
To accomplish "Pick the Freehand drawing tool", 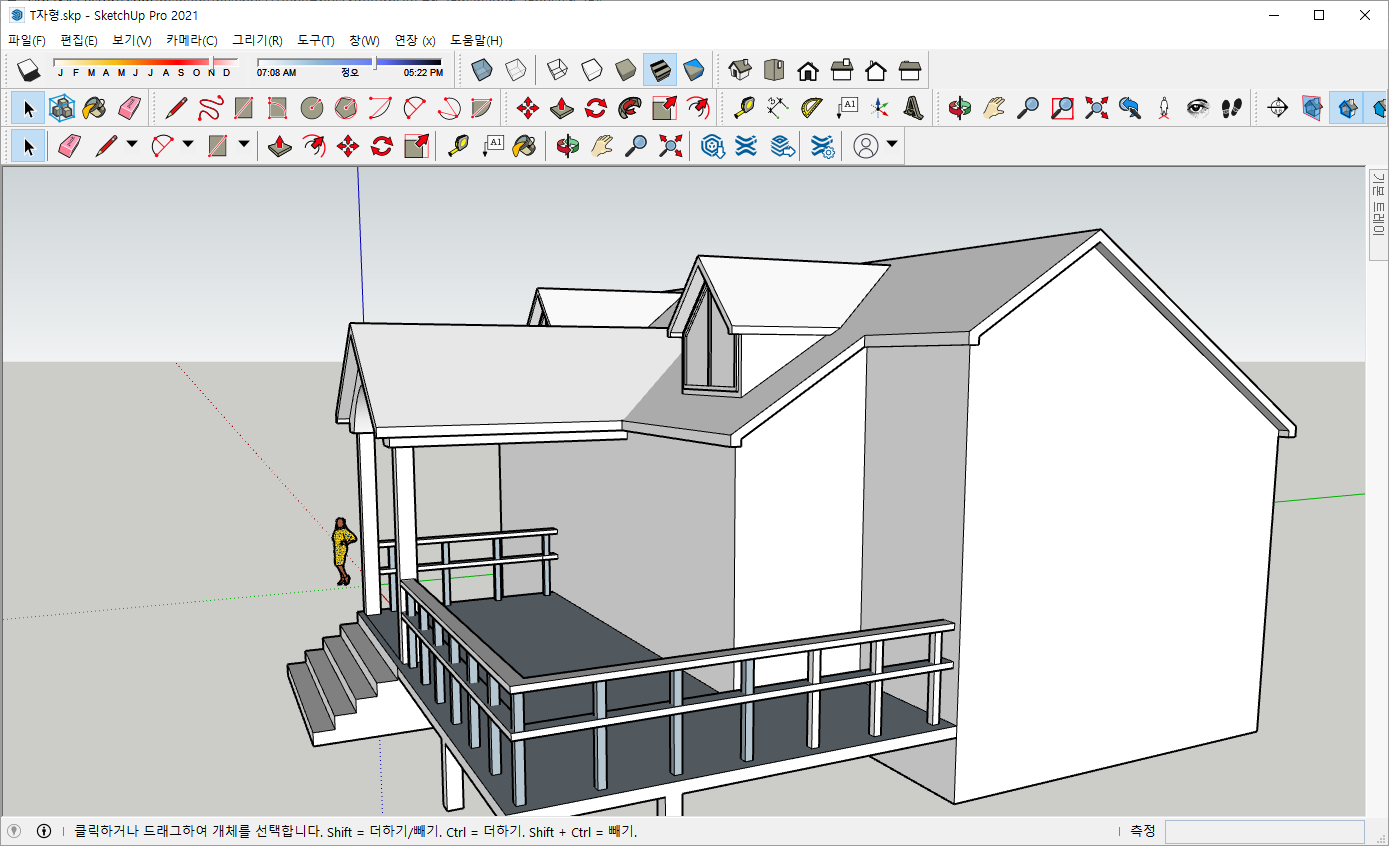I will pos(210,107).
